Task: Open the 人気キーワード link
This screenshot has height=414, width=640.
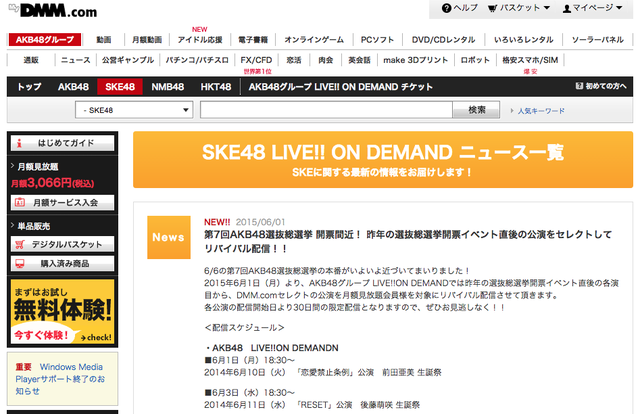Action: coord(541,111)
